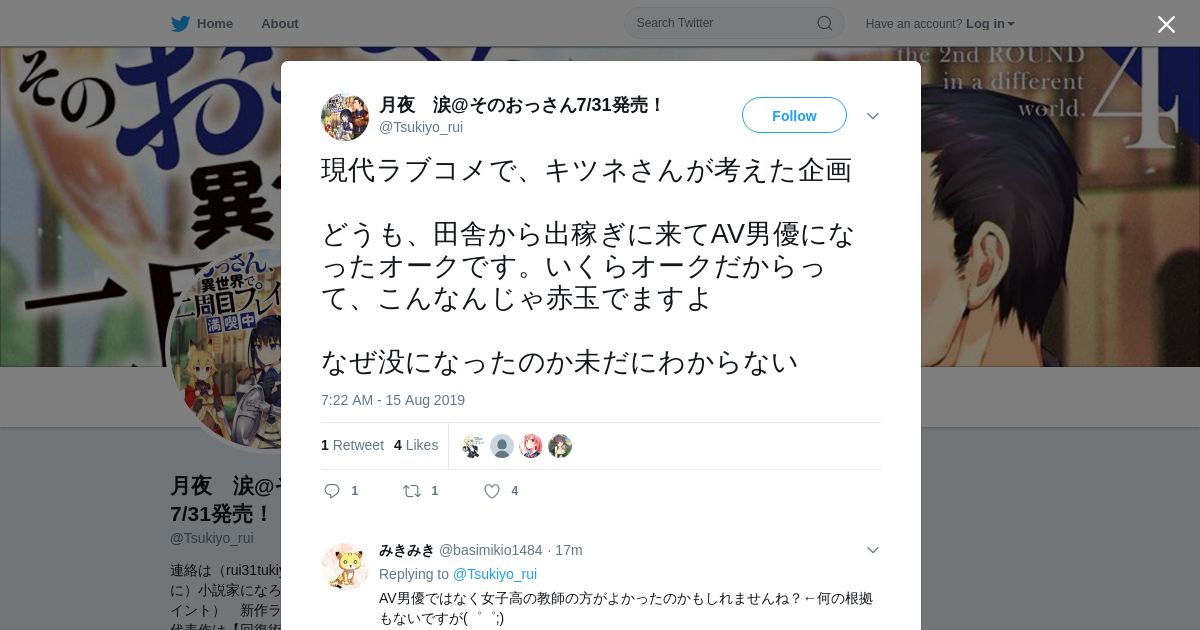The height and width of the screenshot is (630, 1200).
Task: Expand the tweet options chevron
Action: coord(873,116)
